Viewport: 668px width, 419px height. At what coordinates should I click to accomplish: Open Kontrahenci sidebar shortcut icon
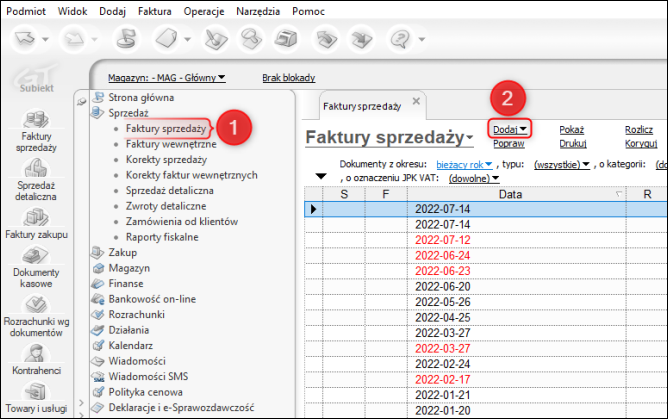point(36,353)
